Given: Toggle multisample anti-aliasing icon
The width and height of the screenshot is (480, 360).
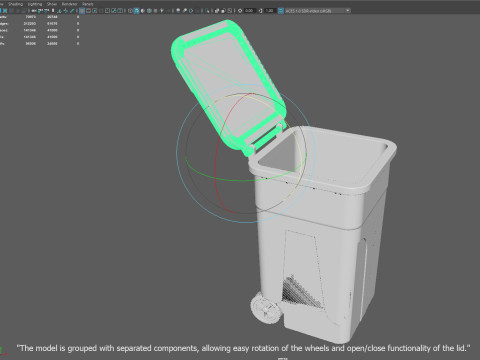Looking at the screenshot, I should tap(191, 11).
